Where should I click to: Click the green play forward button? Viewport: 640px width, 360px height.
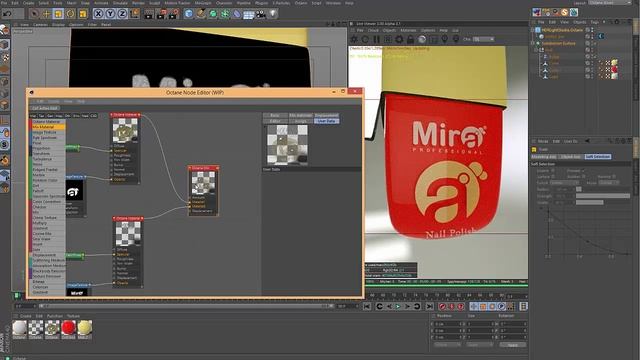point(398,306)
